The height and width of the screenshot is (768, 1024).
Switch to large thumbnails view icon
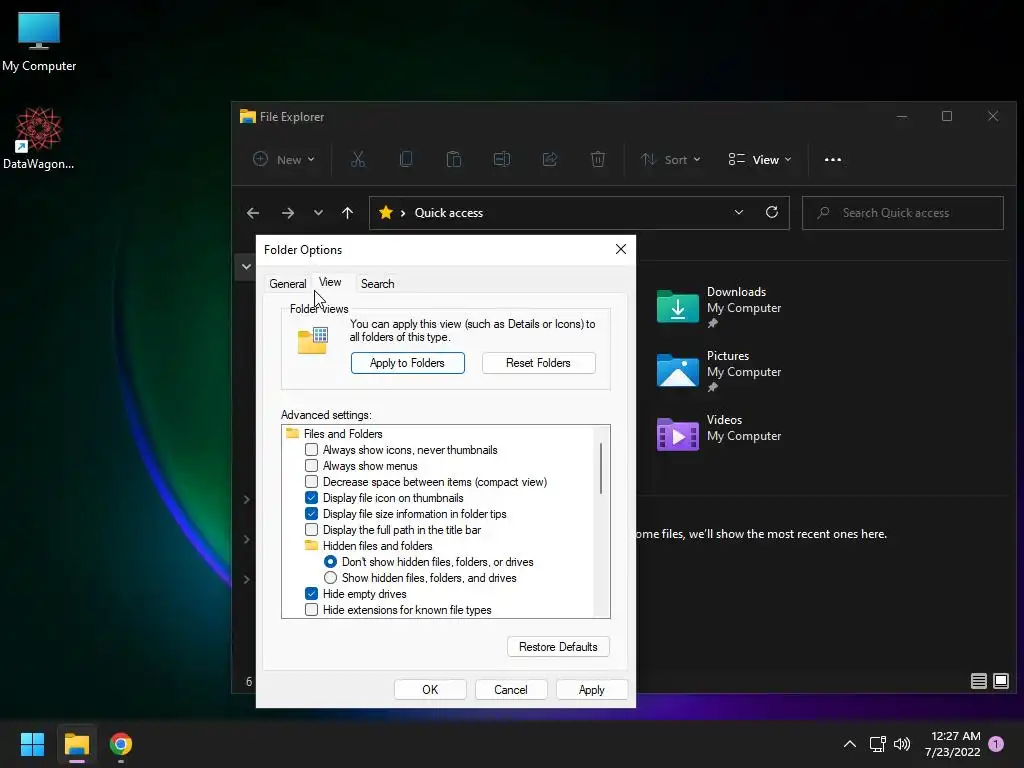pos(1000,681)
